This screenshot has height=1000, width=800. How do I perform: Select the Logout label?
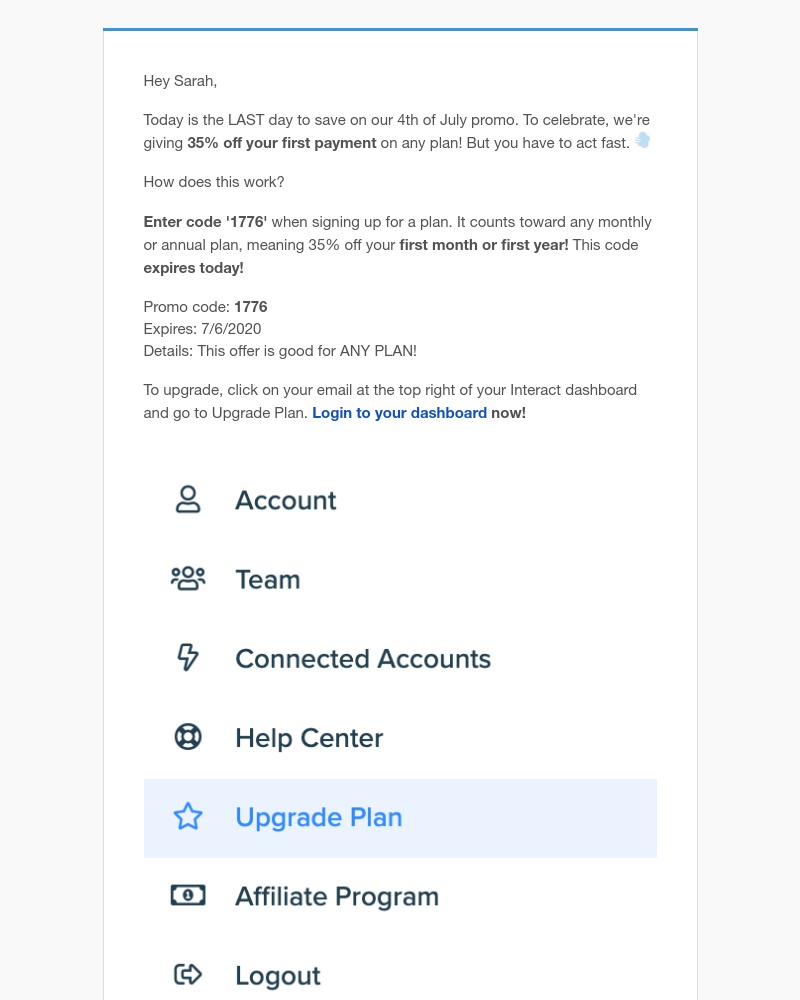278,976
